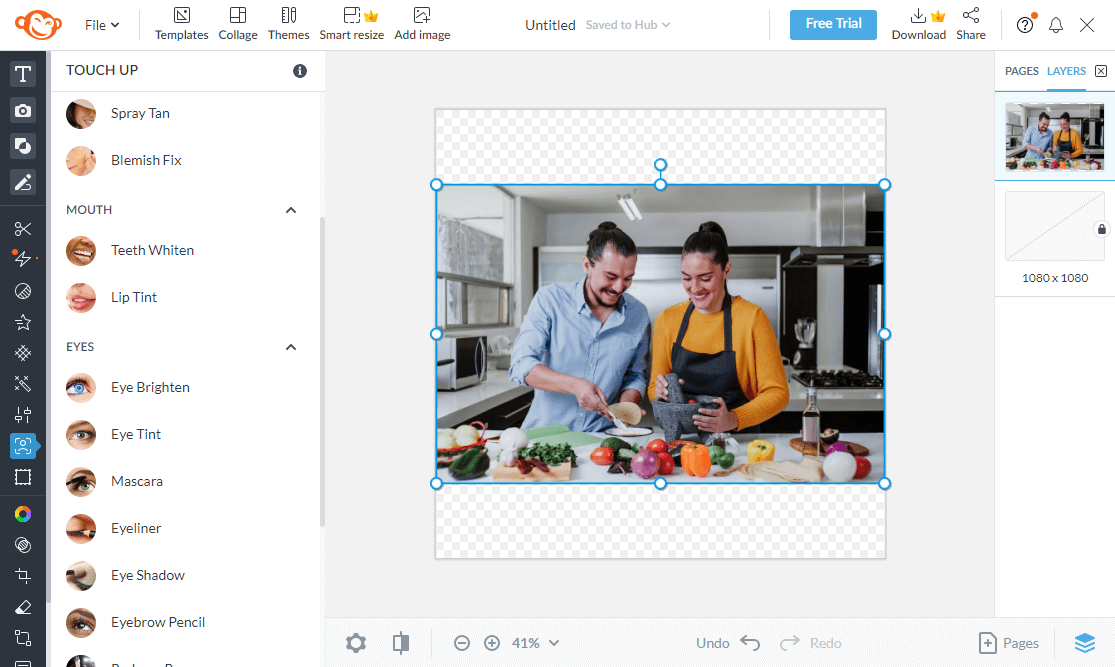1115x667 pixels.
Task: Select the Graphics tool in the sidebar
Action: point(22,146)
